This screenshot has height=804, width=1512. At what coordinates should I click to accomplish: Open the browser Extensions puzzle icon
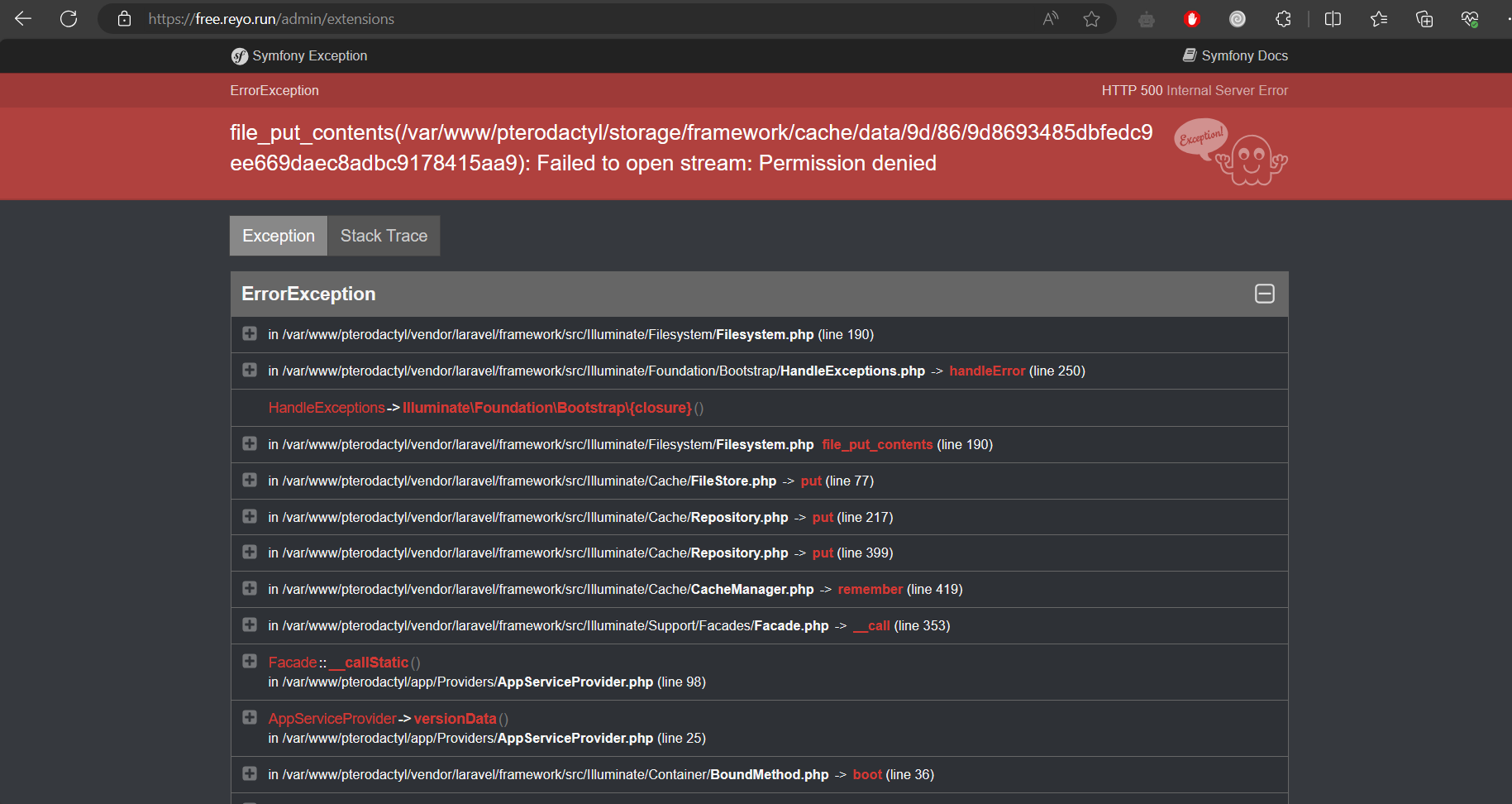coord(1283,18)
